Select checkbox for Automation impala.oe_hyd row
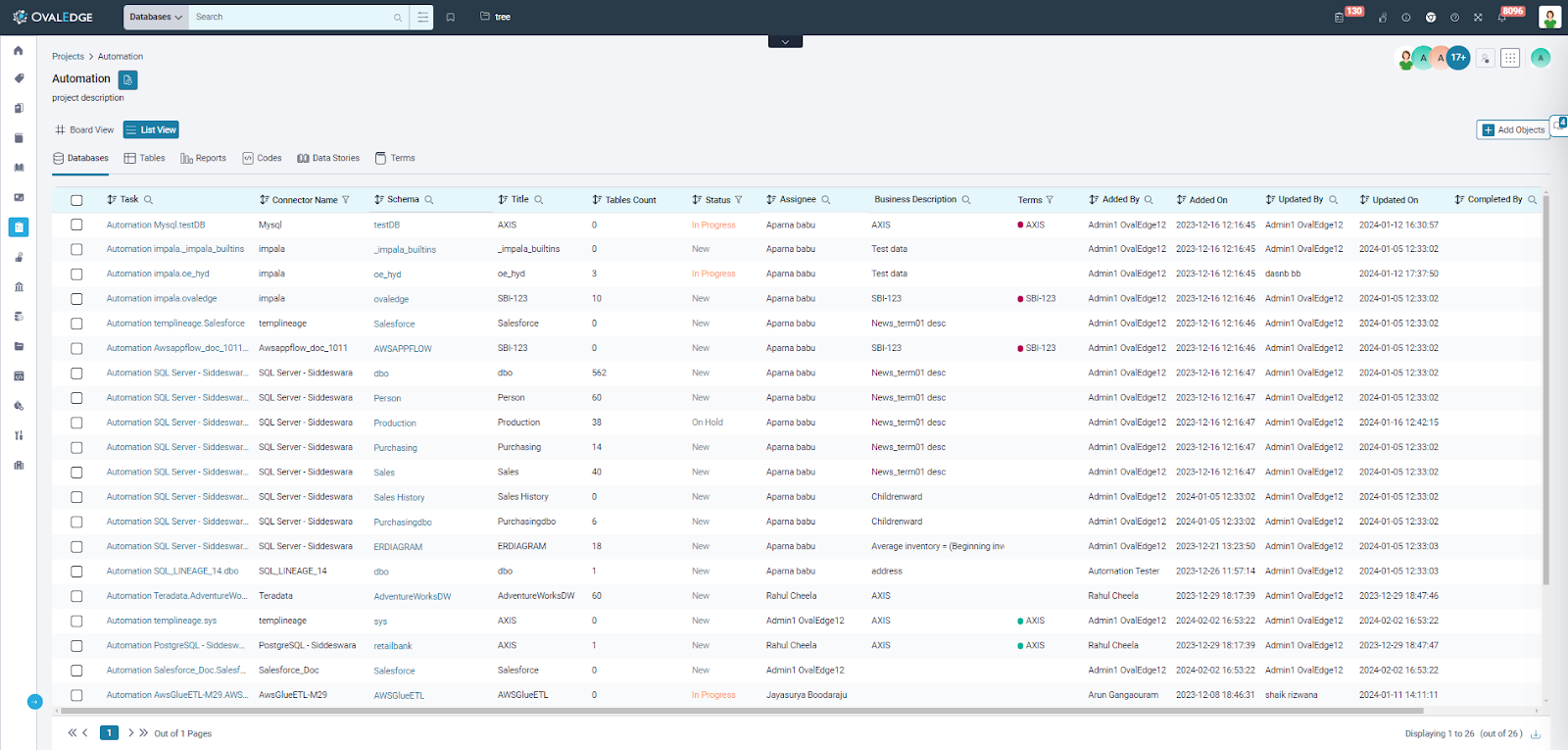The height and width of the screenshot is (750, 1568). point(76,275)
